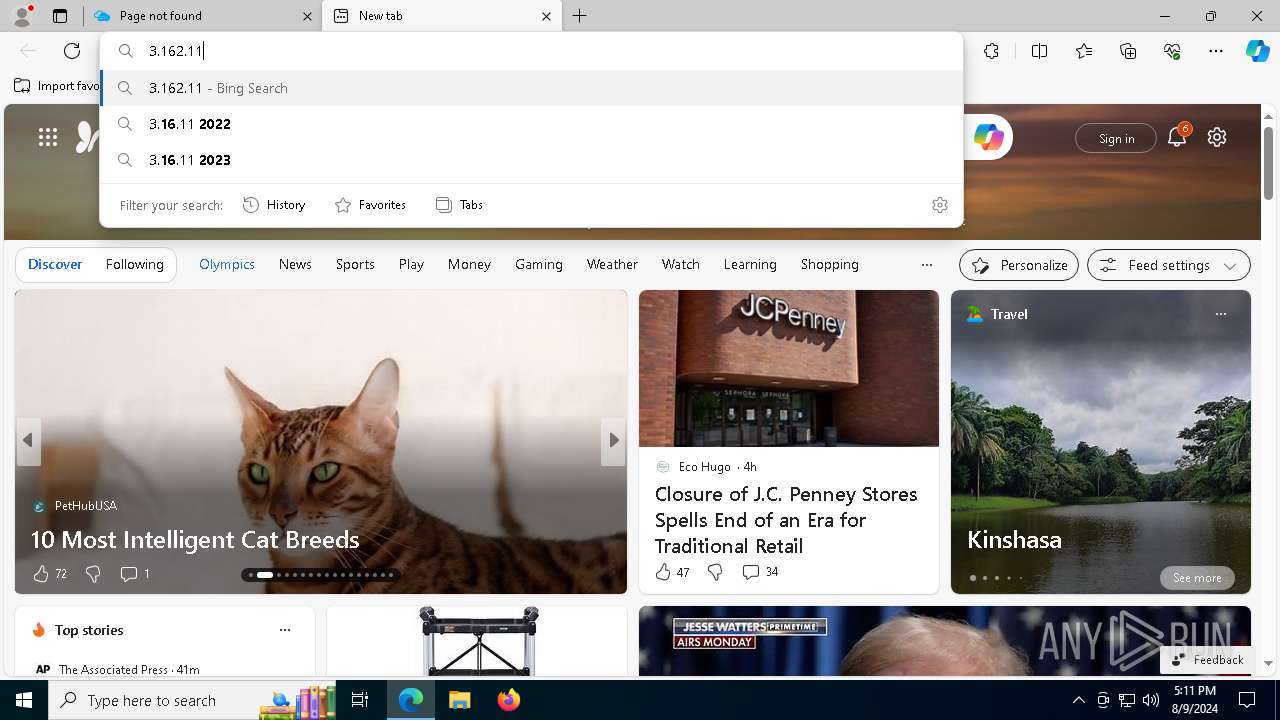
Task: Open the News category
Action: (295, 264)
